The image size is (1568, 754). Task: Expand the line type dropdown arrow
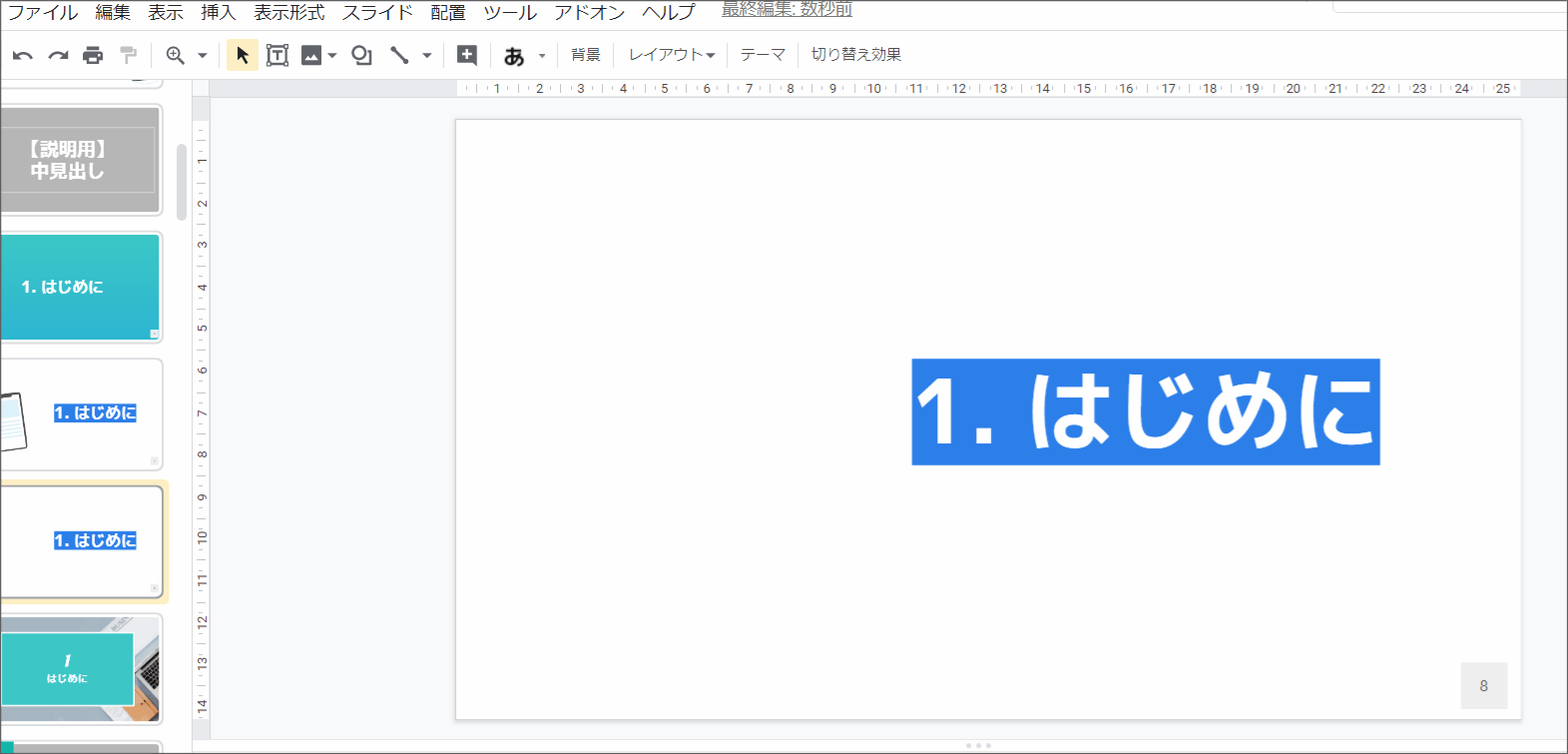[x=427, y=56]
